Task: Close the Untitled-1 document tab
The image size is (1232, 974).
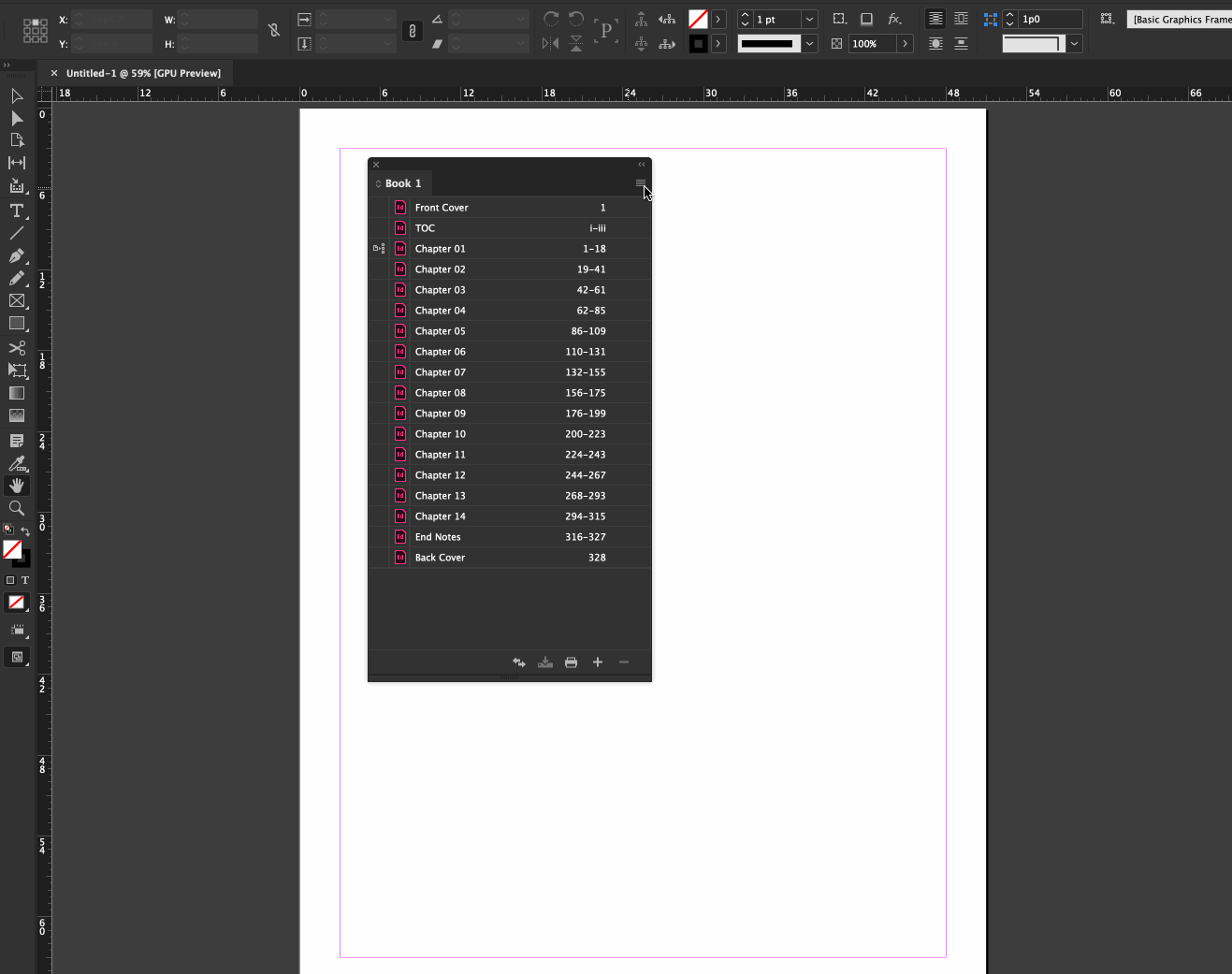Action: coord(54,73)
